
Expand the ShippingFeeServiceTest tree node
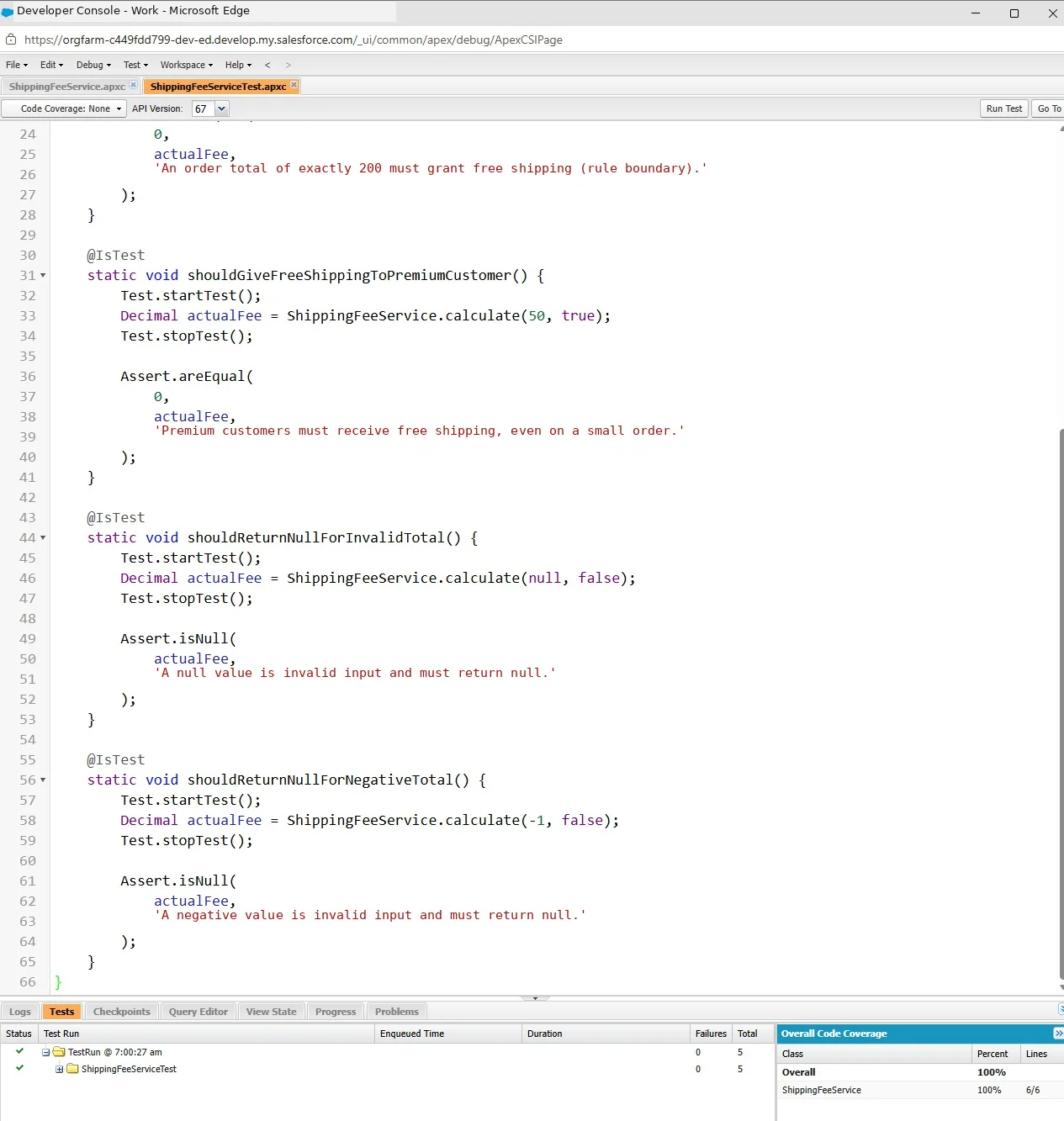click(x=60, y=1069)
